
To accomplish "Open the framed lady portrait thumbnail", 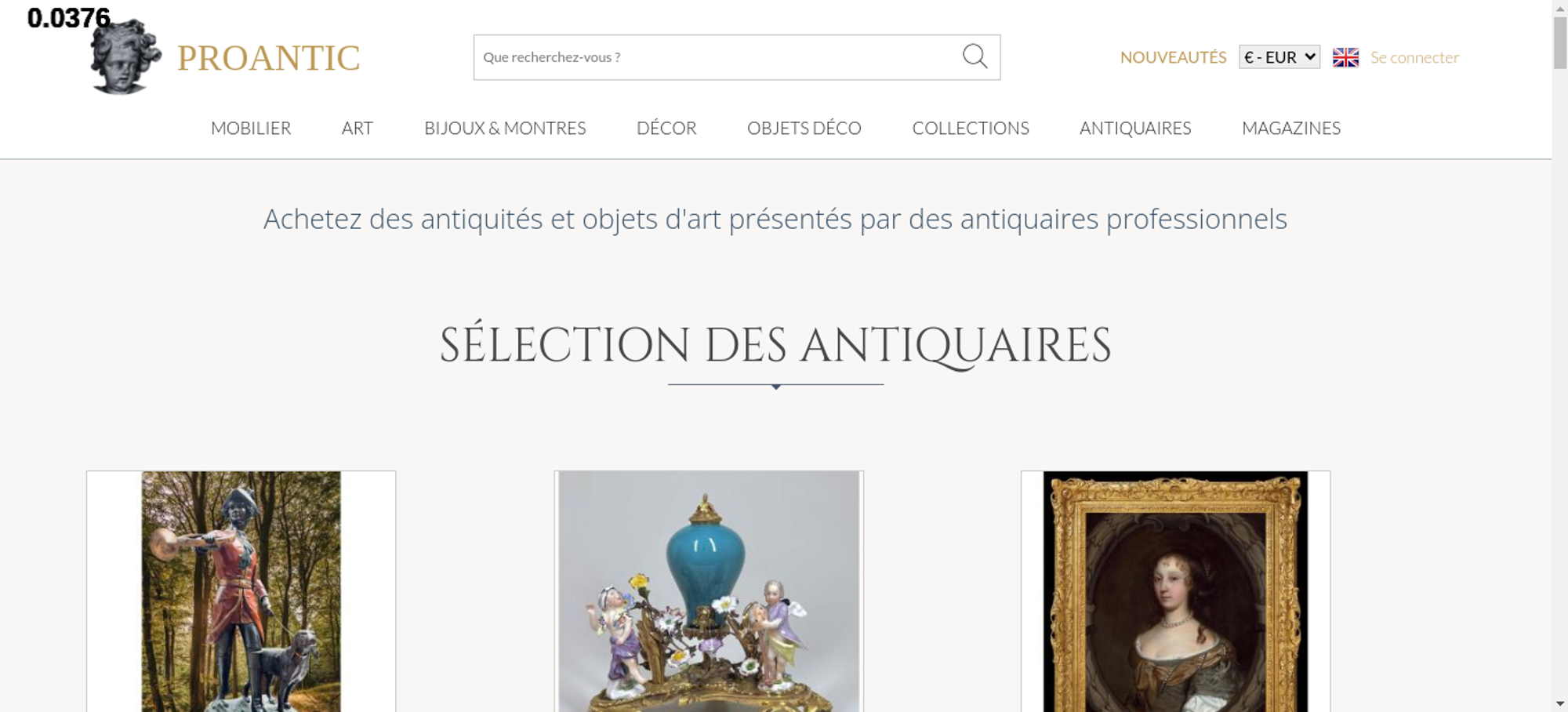I will [x=1175, y=591].
